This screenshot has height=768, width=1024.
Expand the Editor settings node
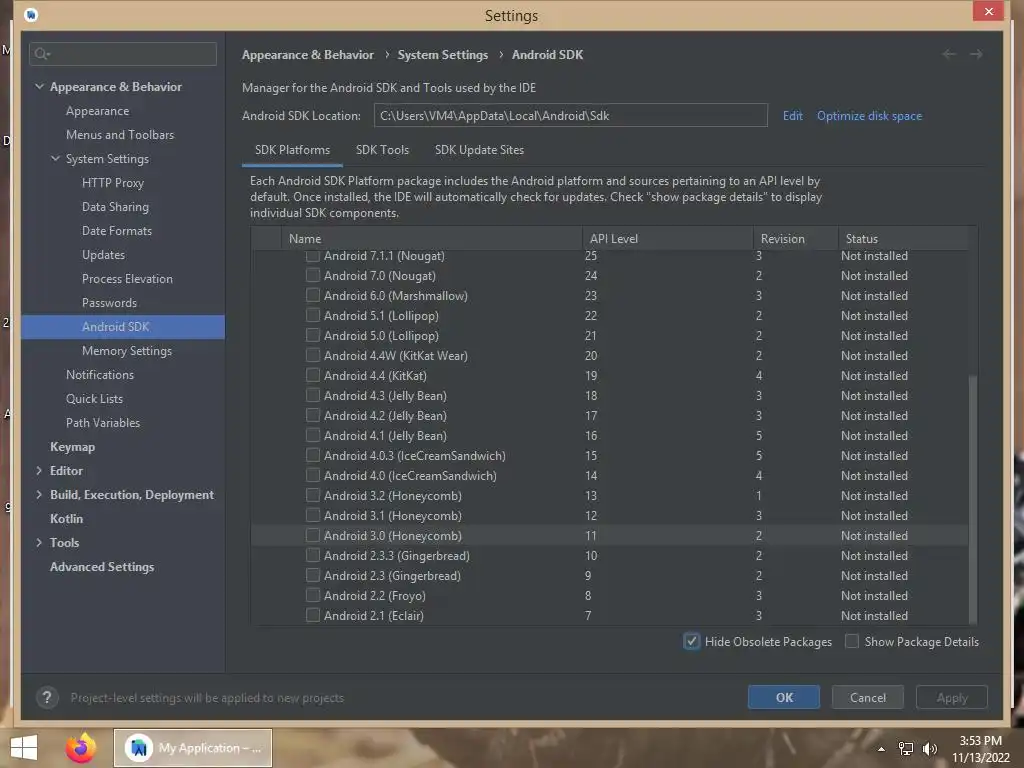39,470
